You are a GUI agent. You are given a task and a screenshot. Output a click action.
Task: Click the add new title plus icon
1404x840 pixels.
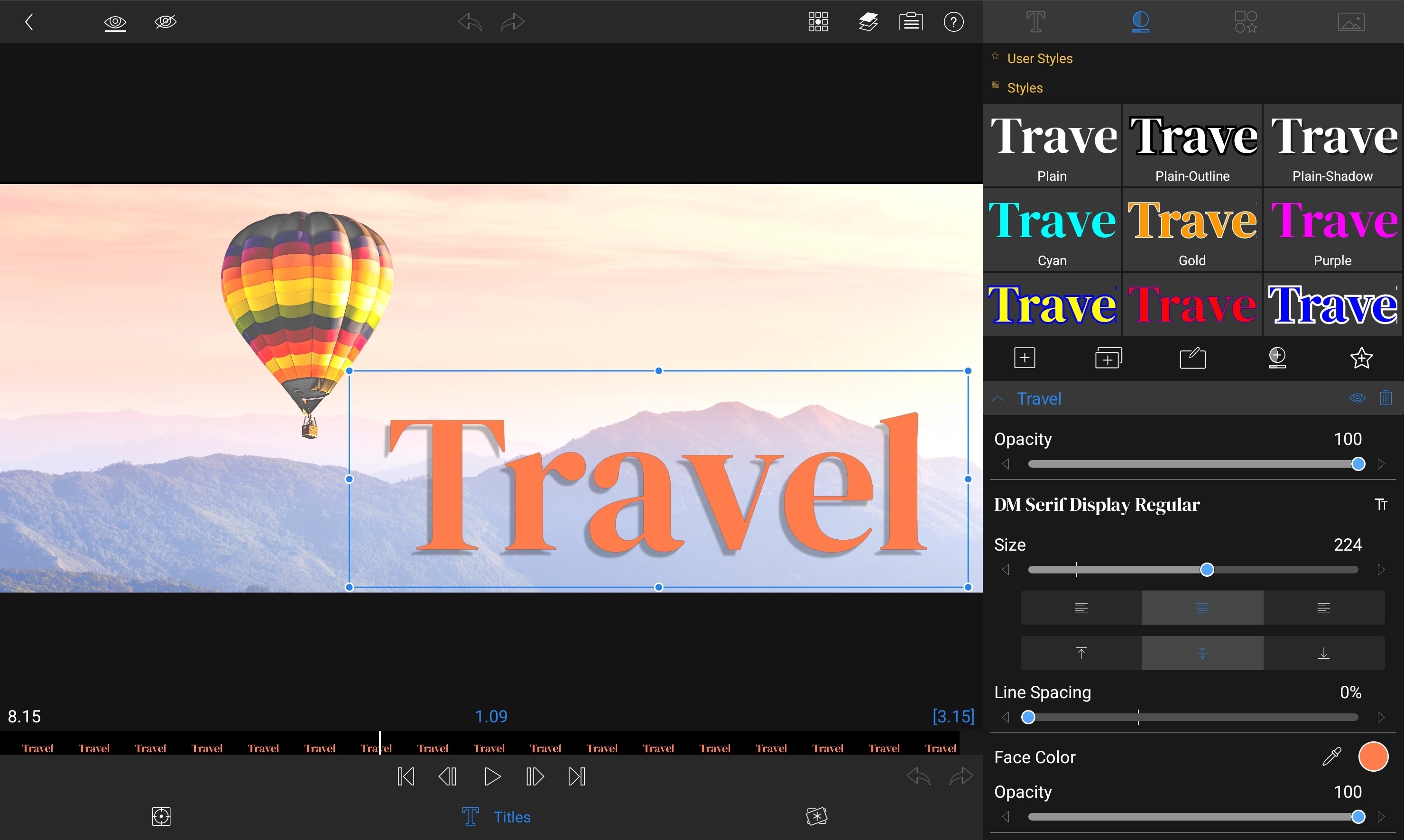click(1024, 358)
